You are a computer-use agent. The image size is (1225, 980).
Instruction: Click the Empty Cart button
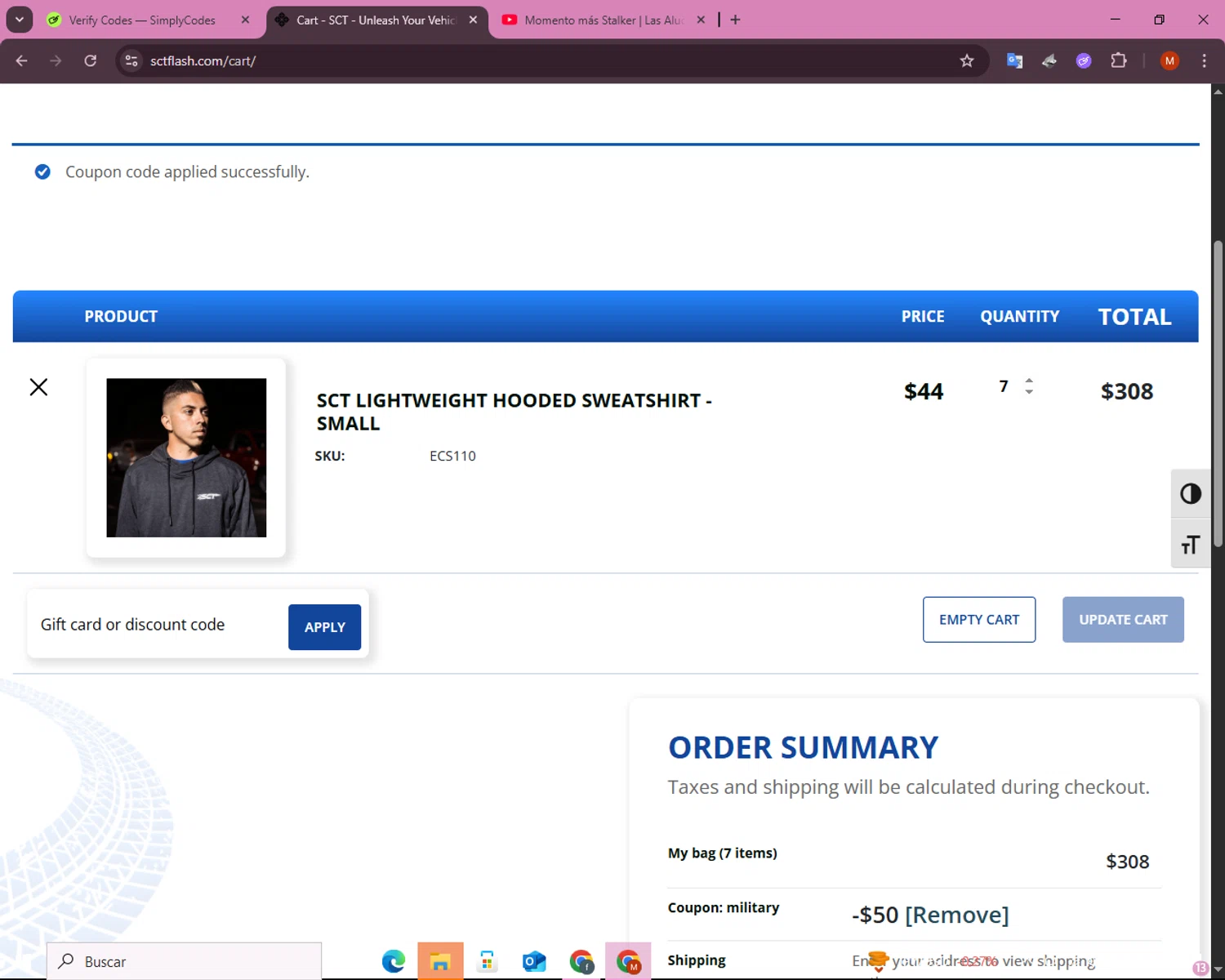coord(979,620)
